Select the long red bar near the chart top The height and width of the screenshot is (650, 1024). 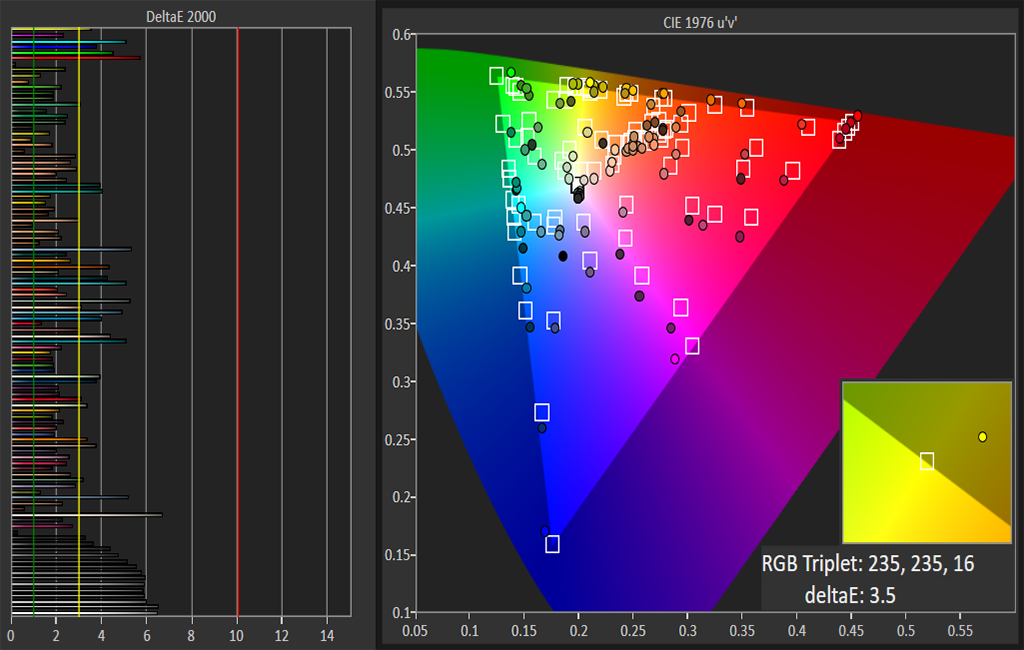pos(76,57)
